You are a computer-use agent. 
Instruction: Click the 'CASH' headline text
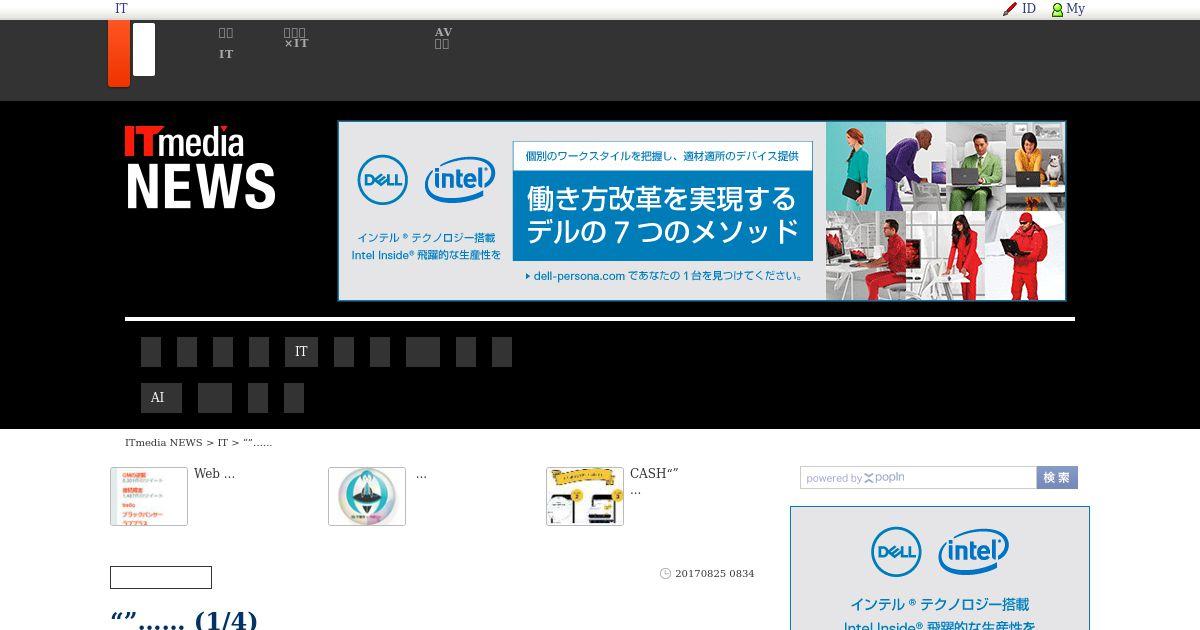[654, 474]
